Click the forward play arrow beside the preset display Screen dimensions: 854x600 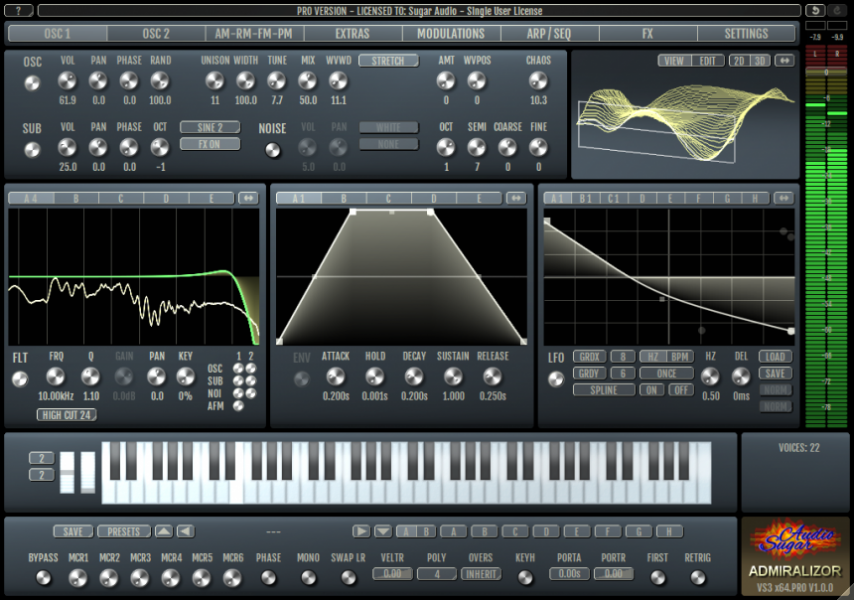point(361,531)
